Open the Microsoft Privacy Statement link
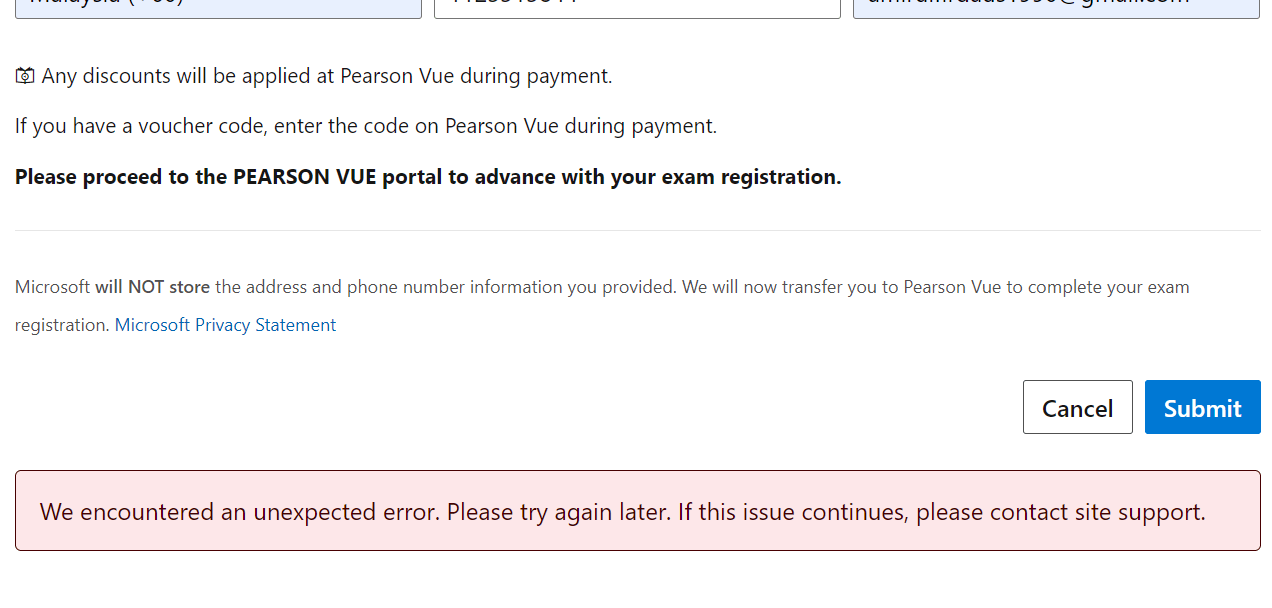The image size is (1272, 608). pyautogui.click(x=225, y=325)
